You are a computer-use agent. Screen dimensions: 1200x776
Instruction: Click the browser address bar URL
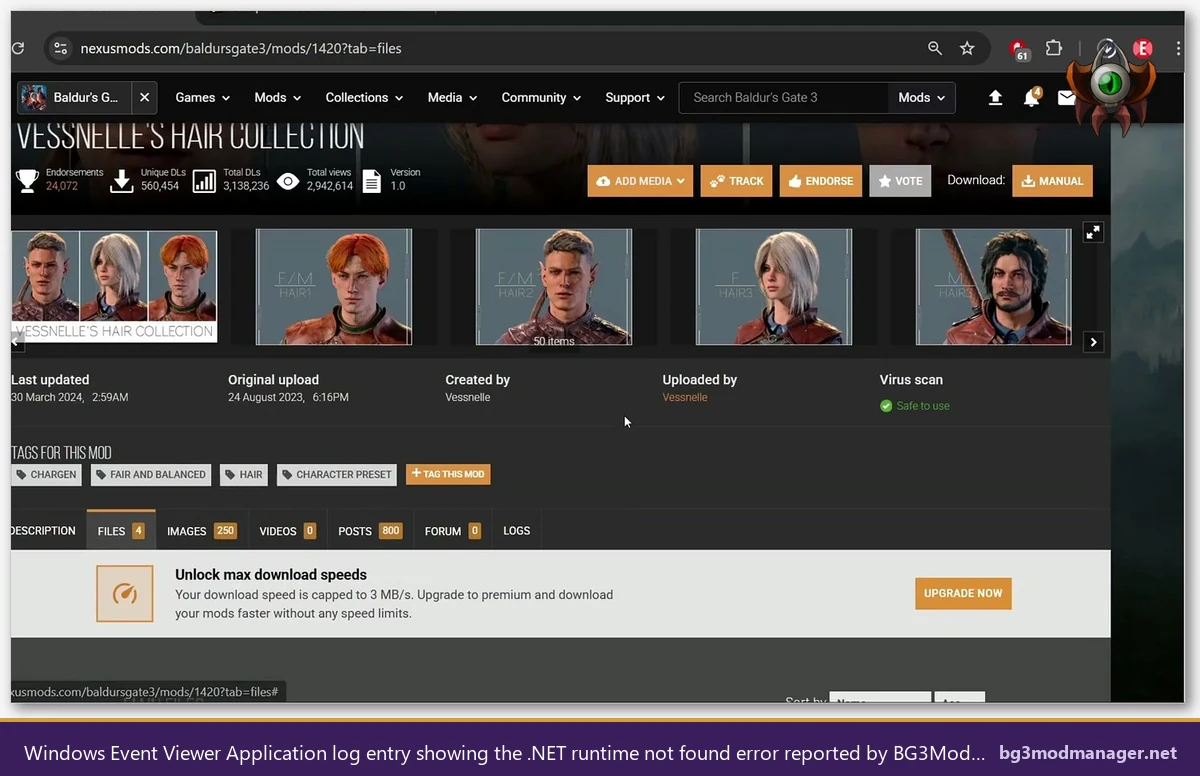pos(241,48)
